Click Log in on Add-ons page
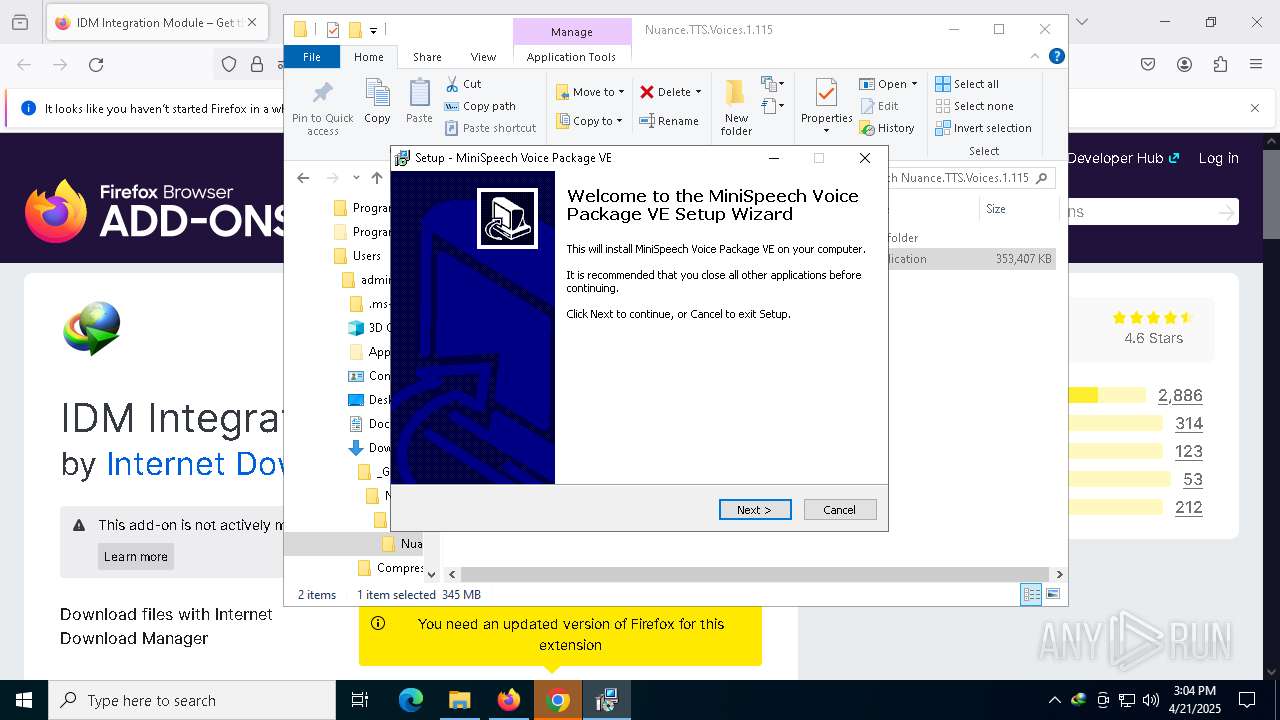This screenshot has width=1280, height=720. [x=1218, y=158]
